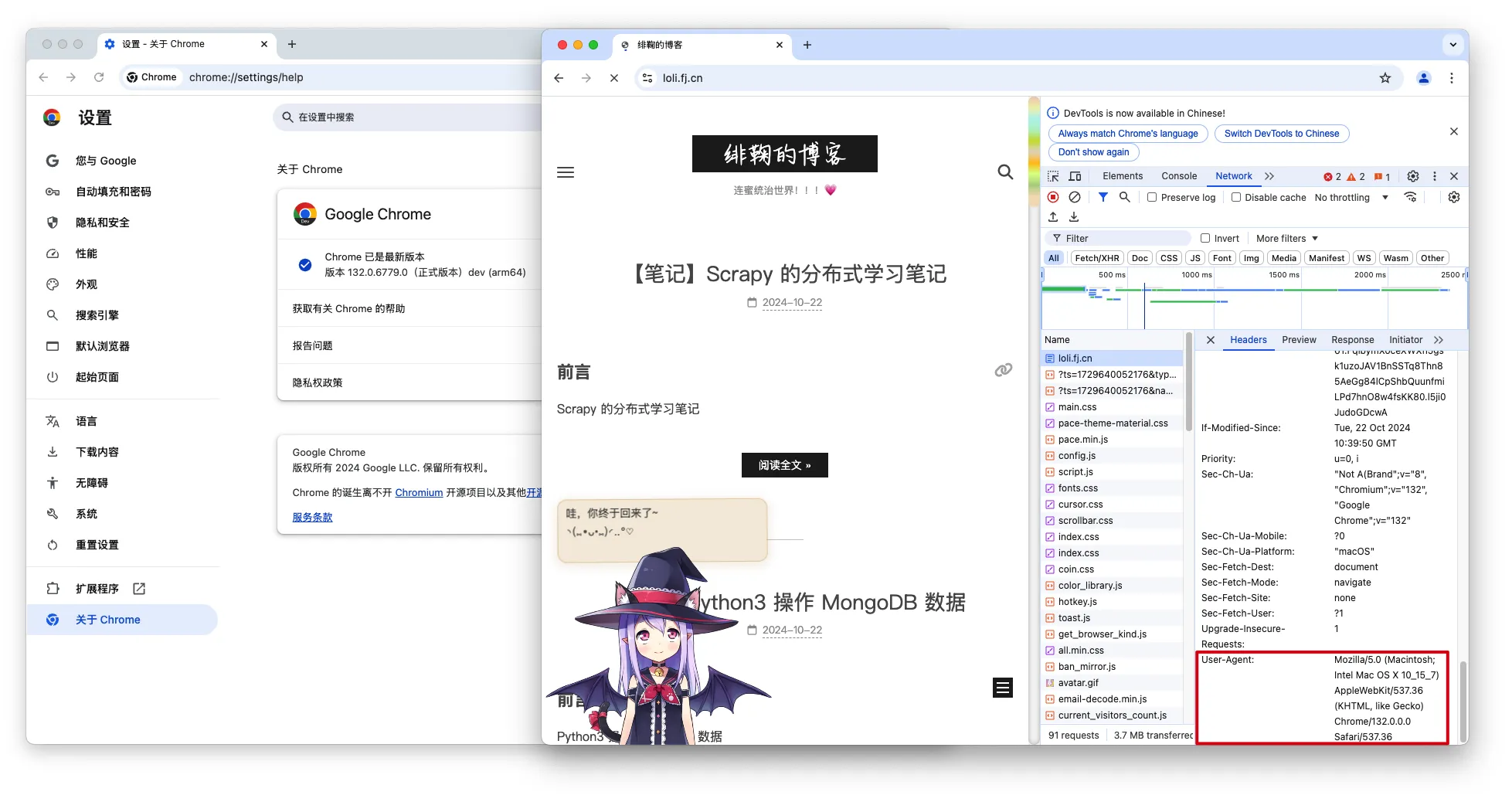This screenshot has width=1512, height=802.
Task: Enable the Preserve log checkbox
Action: (1152, 197)
